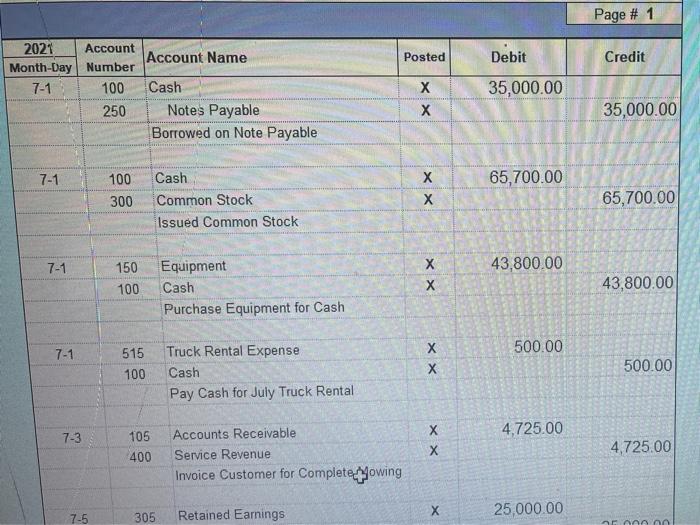
Task: Select account number 105 cell
Action: pos(139,436)
